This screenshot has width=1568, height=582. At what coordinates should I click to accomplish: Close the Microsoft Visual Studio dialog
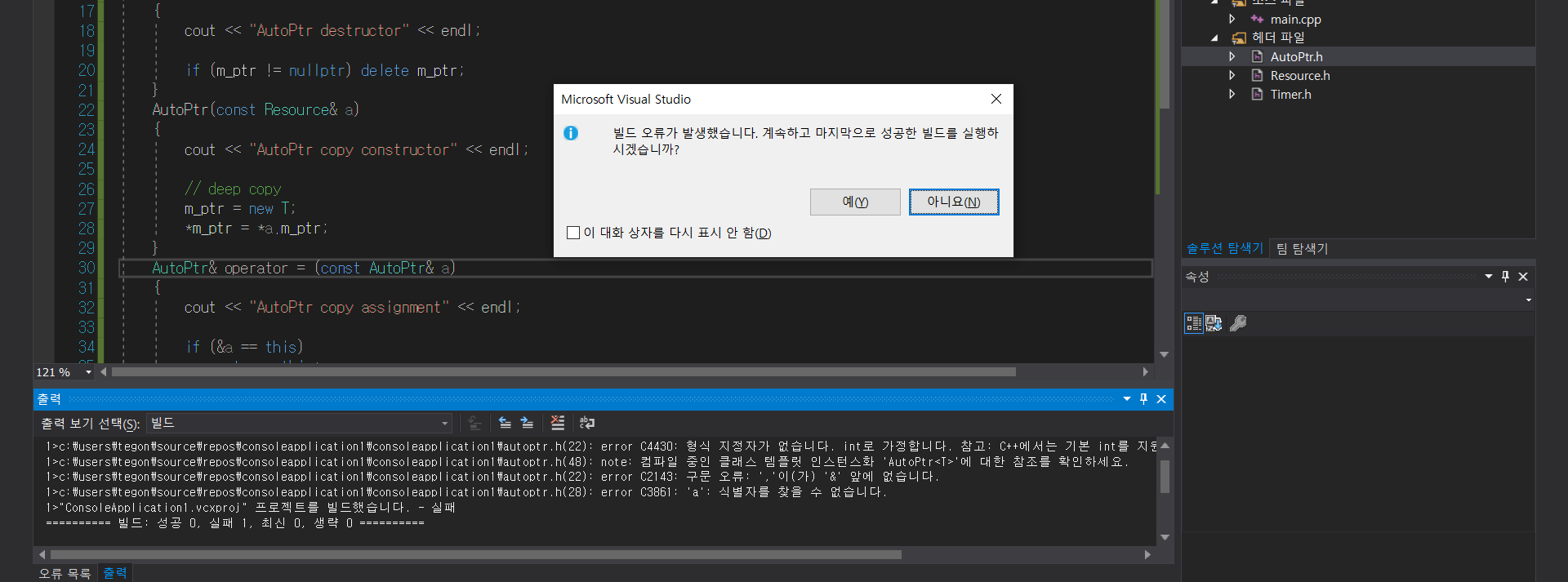click(996, 99)
